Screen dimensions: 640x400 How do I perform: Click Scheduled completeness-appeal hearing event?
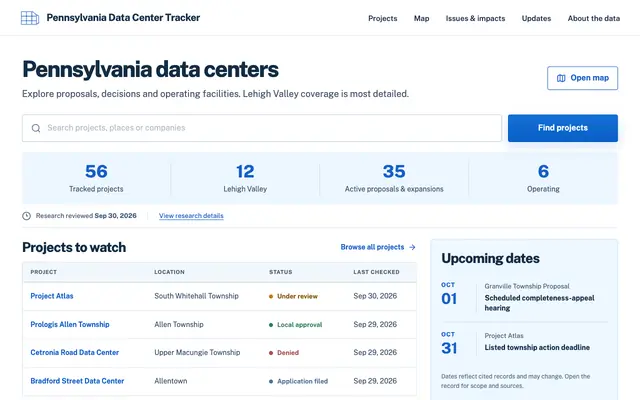(x=539, y=303)
